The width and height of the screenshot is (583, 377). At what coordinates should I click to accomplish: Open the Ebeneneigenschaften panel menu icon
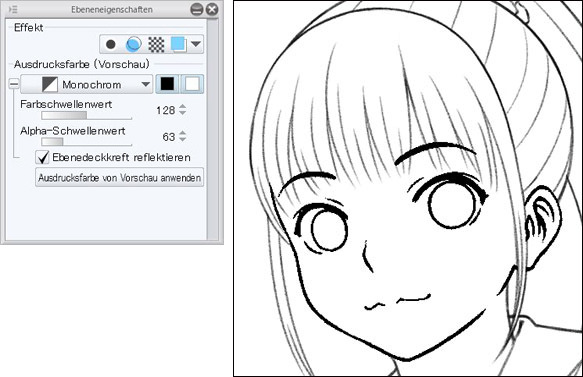click(13, 9)
